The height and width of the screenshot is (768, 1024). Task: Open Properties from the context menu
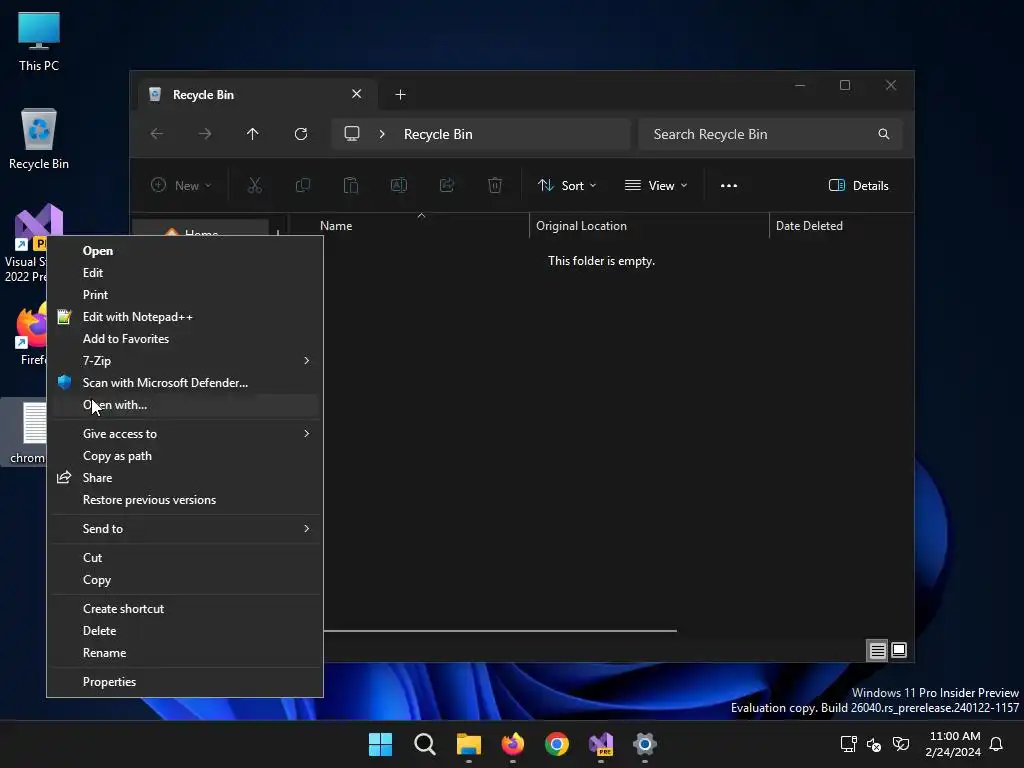coord(185,682)
